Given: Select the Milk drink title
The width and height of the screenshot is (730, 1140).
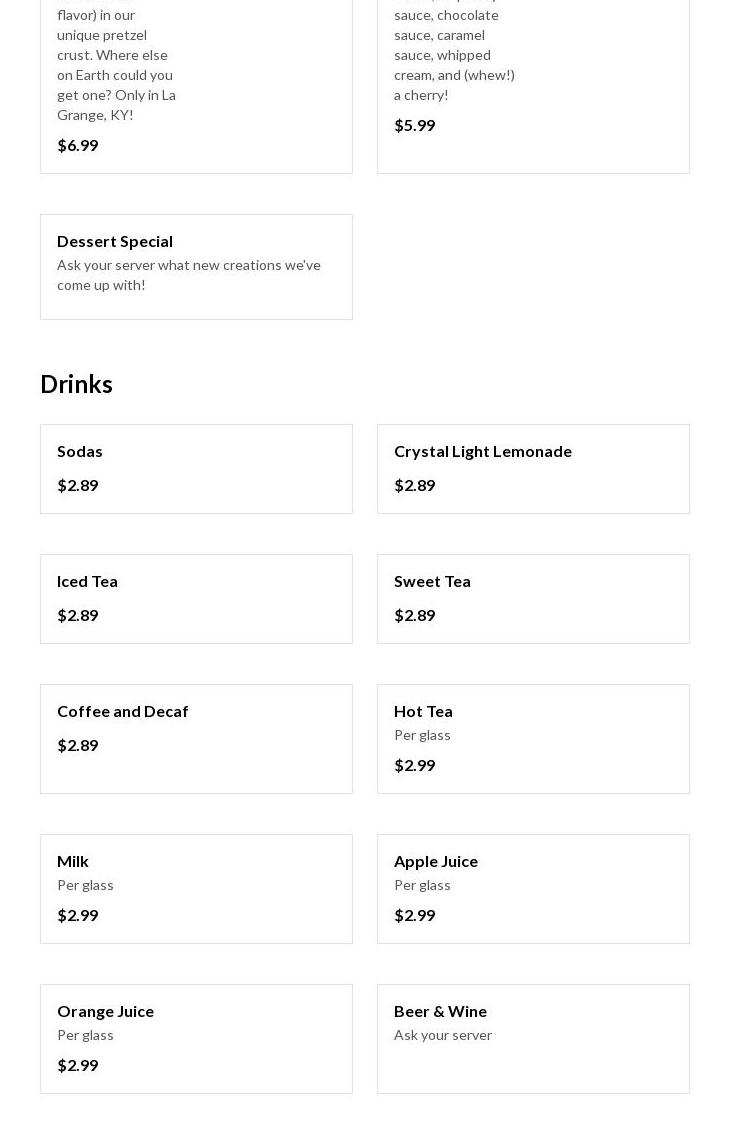Looking at the screenshot, I should (x=73, y=861).
